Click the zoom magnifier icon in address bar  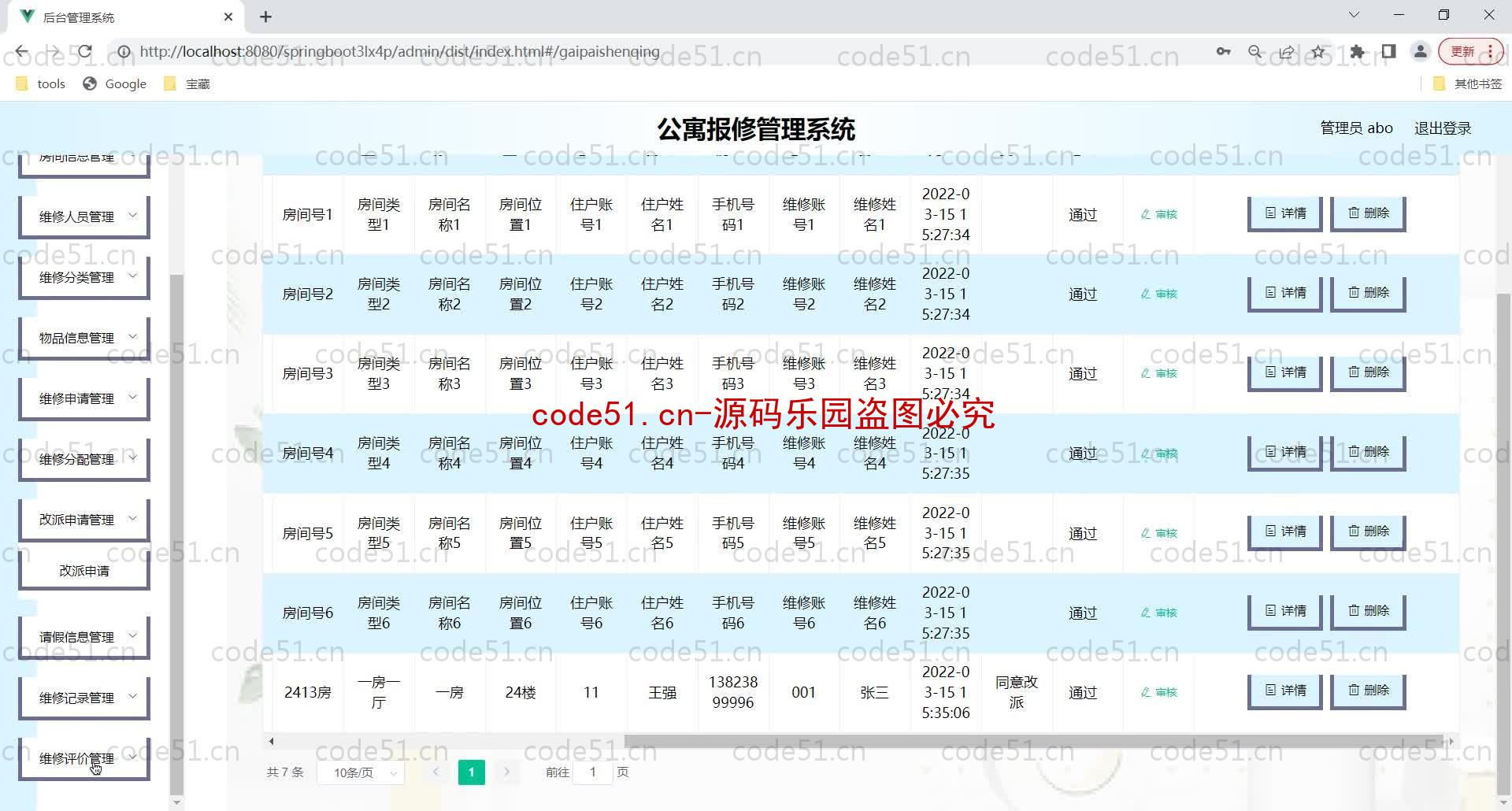[1254, 52]
